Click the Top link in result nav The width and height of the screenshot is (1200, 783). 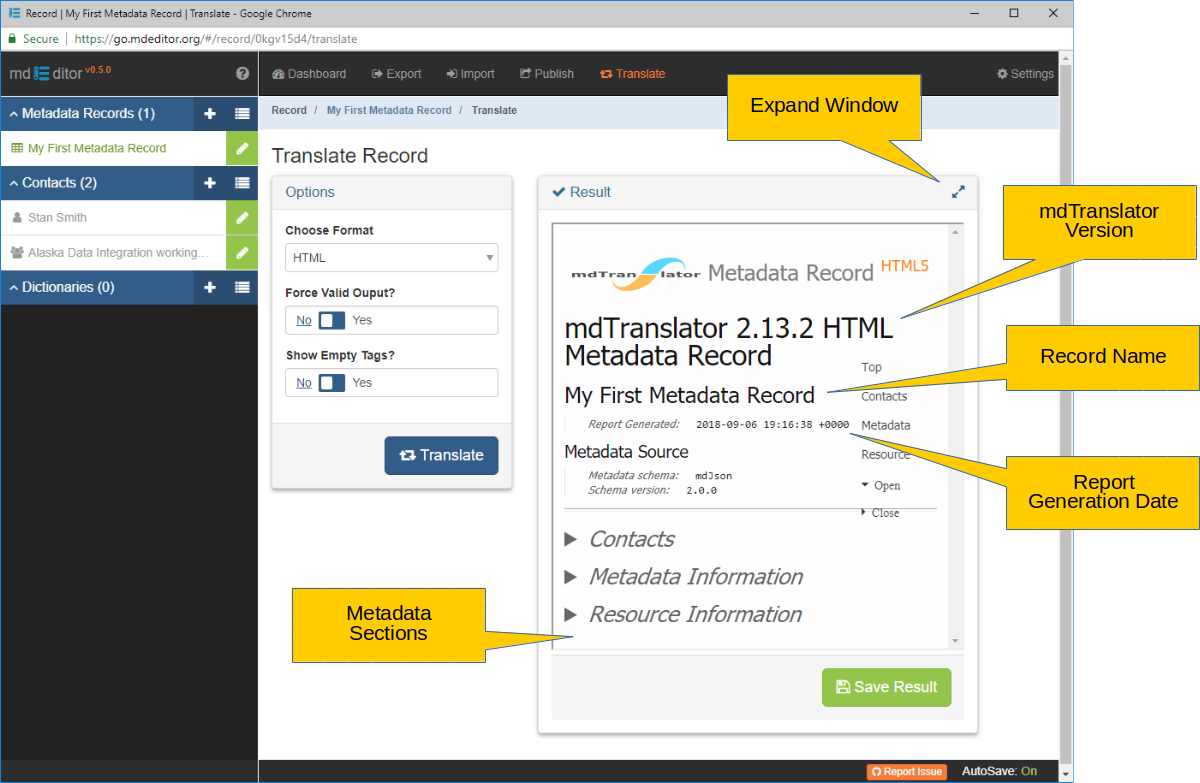pos(872,367)
